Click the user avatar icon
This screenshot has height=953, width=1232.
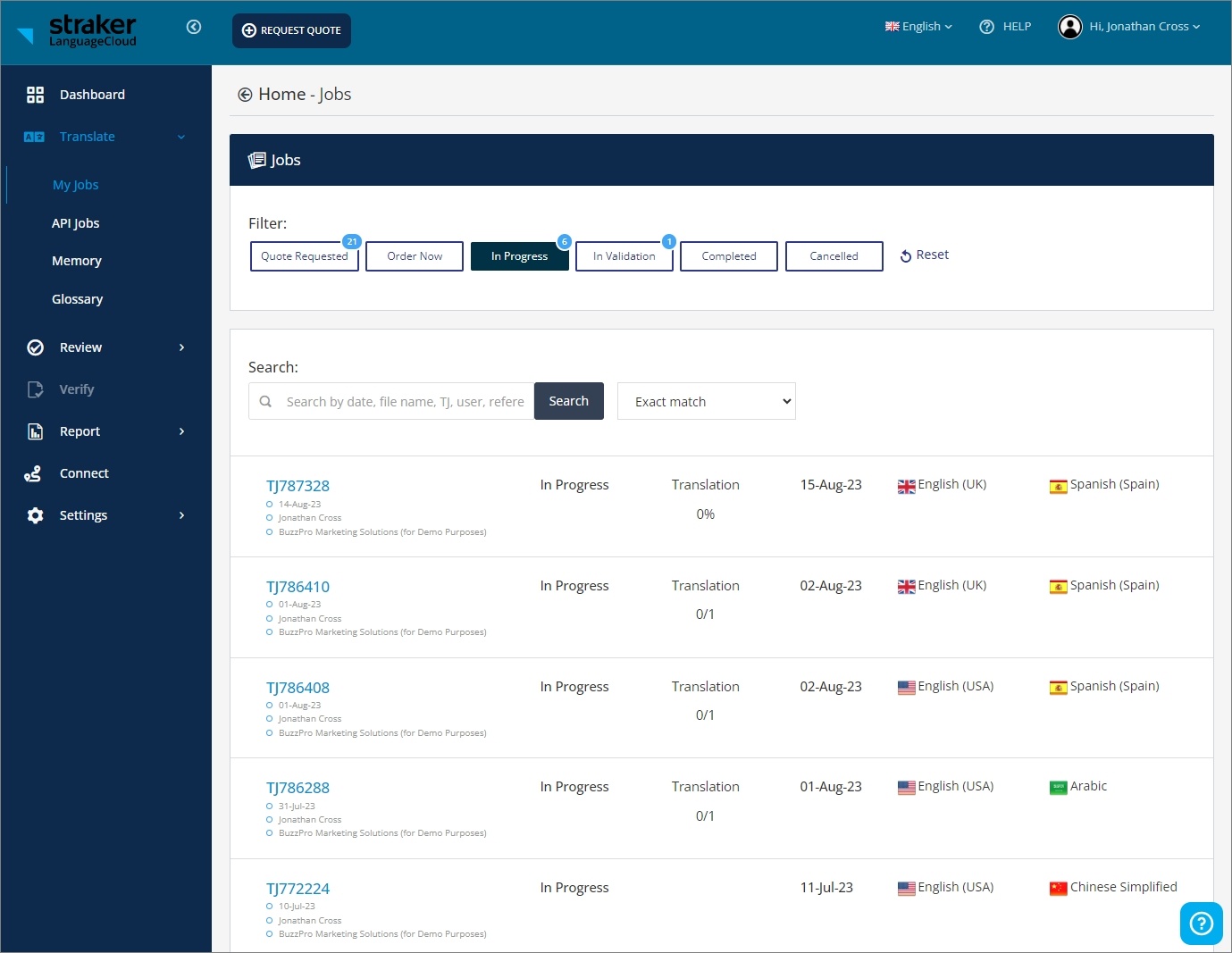pos(1070,27)
